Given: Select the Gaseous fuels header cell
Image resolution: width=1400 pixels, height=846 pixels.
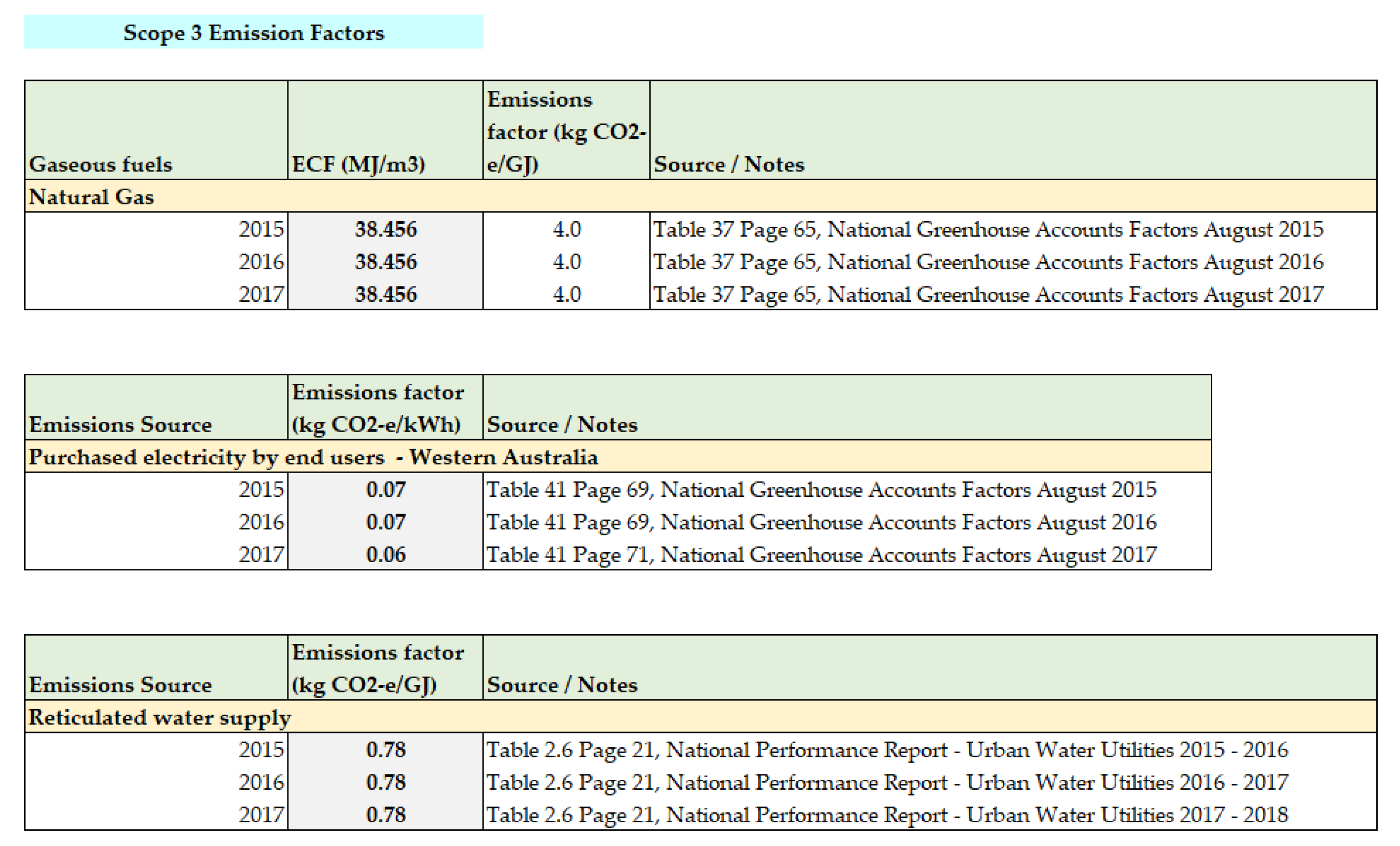Looking at the screenshot, I should [x=100, y=164].
